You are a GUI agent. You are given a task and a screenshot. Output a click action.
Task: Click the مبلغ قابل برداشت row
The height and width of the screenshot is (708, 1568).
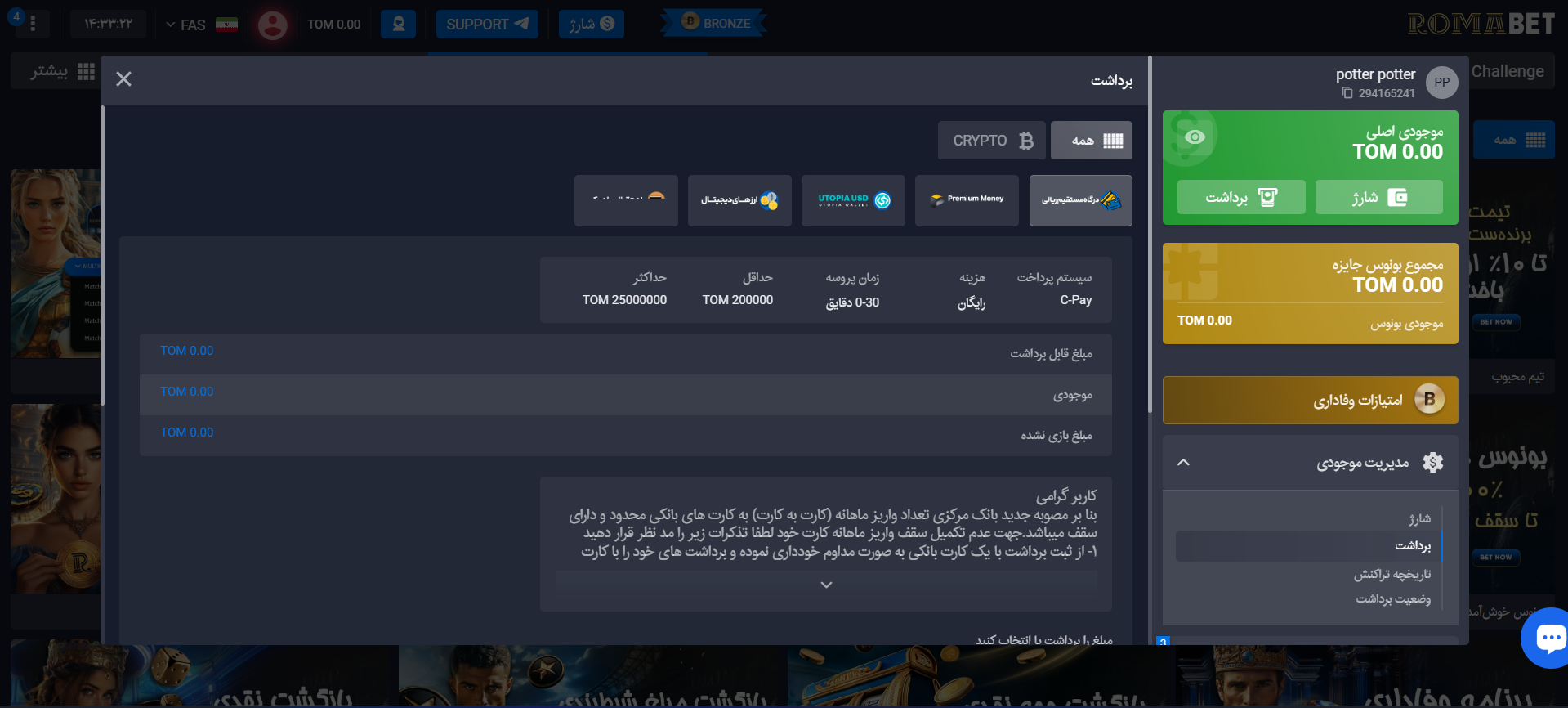[625, 354]
